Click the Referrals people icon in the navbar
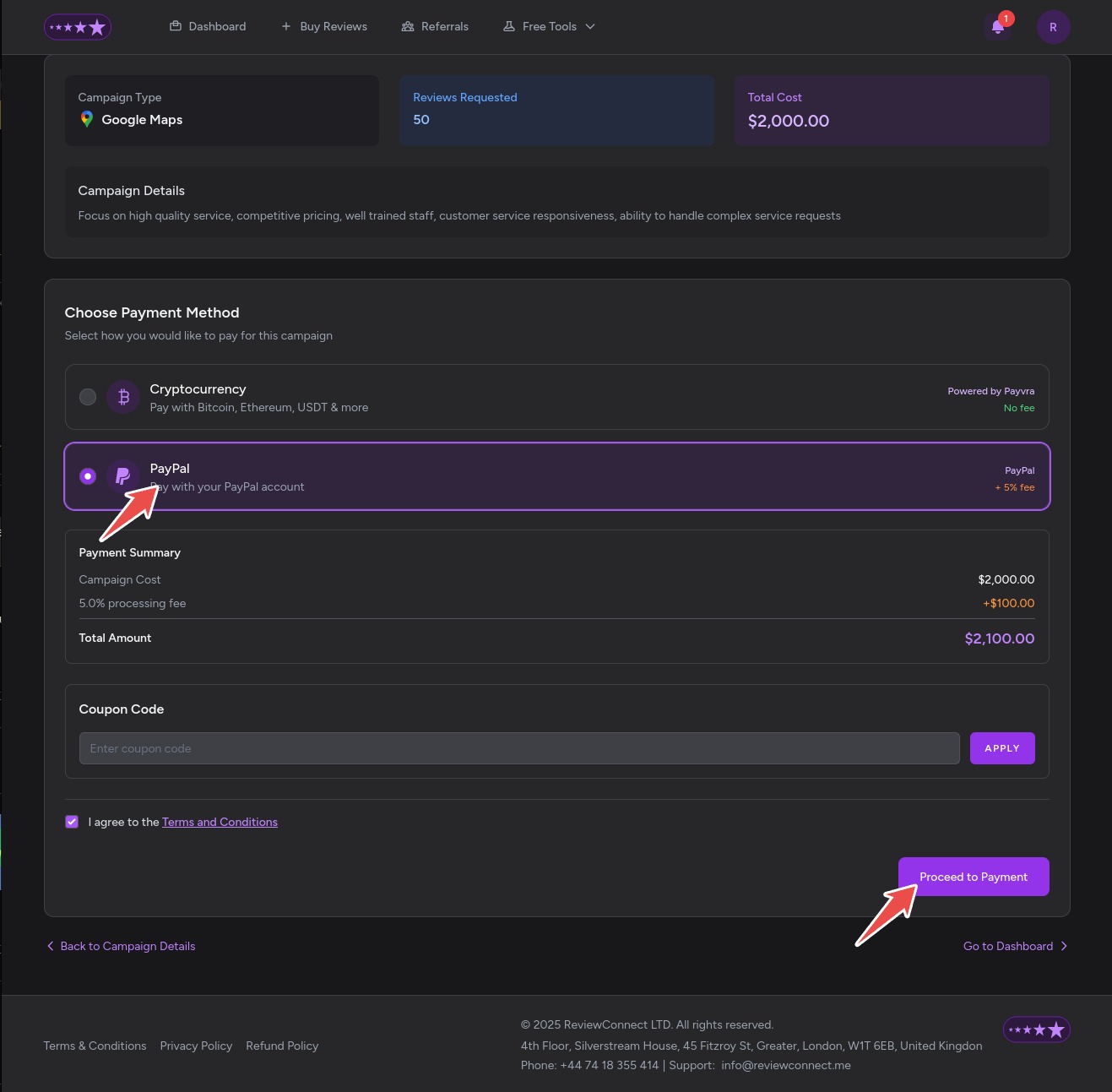The height and width of the screenshot is (1092, 1112). [408, 26]
